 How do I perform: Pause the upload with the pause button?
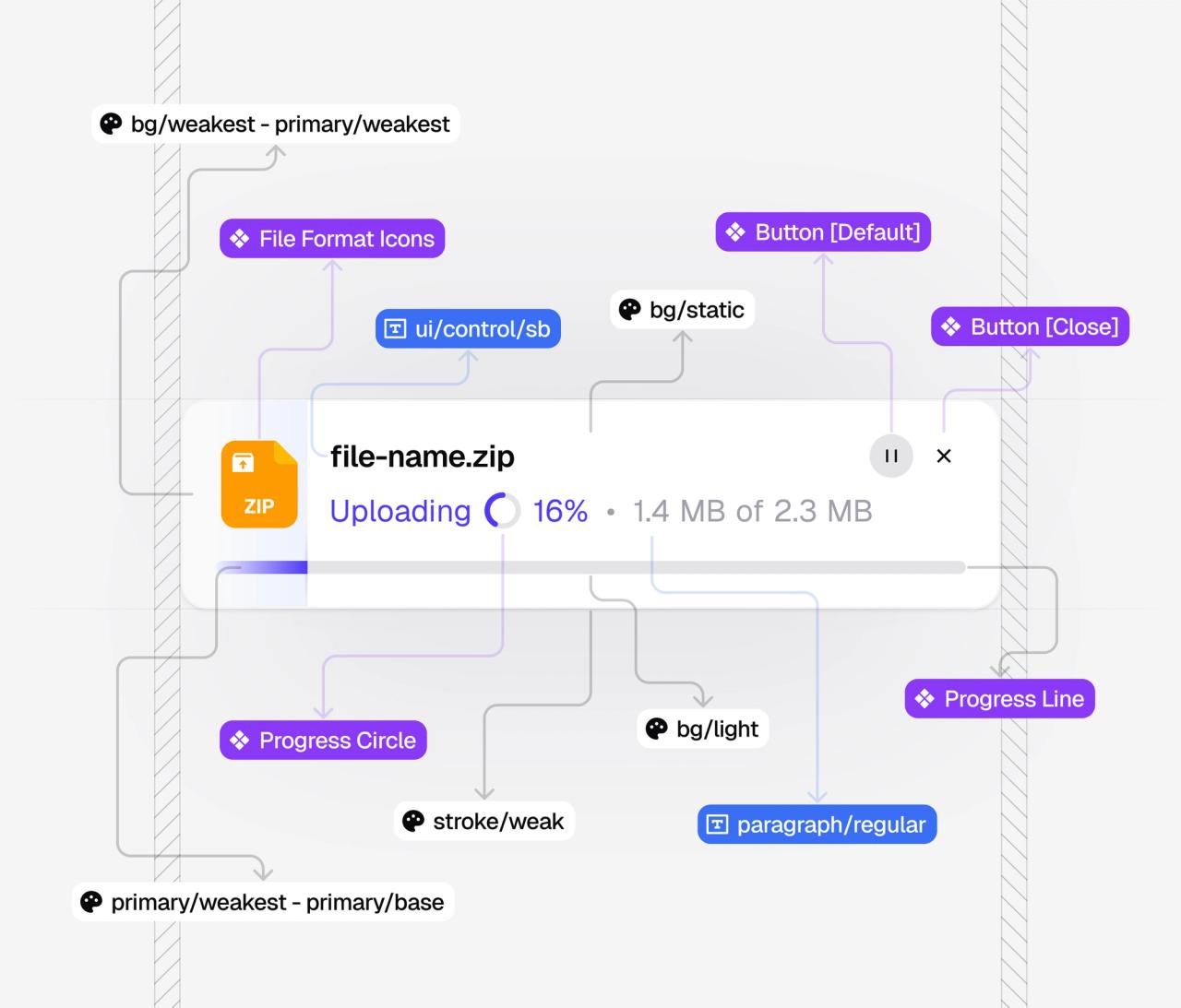point(891,456)
